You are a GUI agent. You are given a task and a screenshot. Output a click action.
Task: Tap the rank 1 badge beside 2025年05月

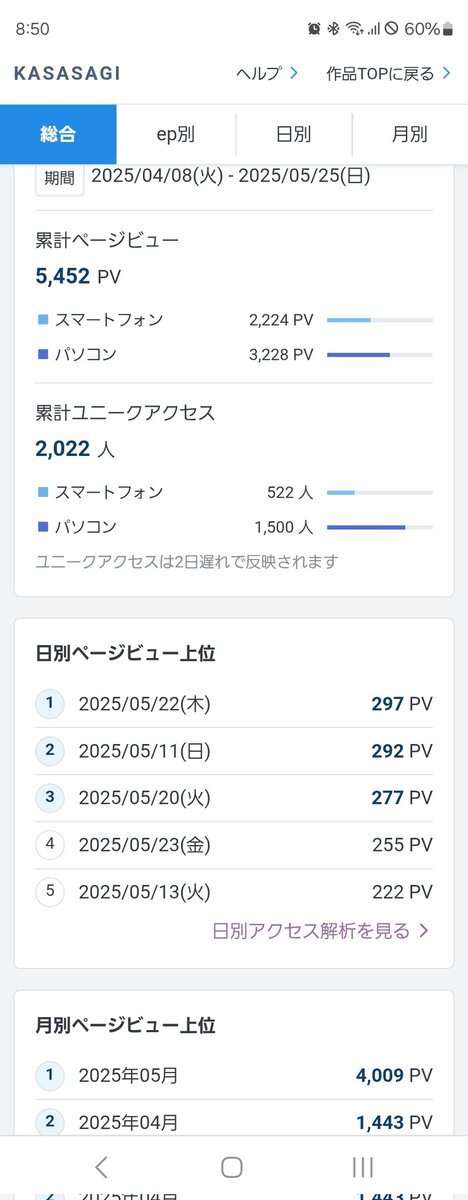tap(49, 1076)
